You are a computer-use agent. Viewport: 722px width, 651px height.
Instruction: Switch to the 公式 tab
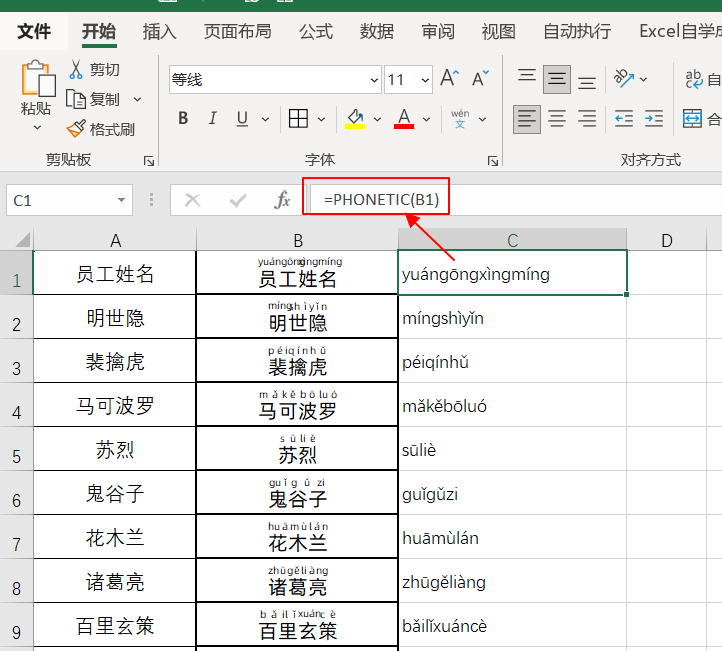(316, 32)
